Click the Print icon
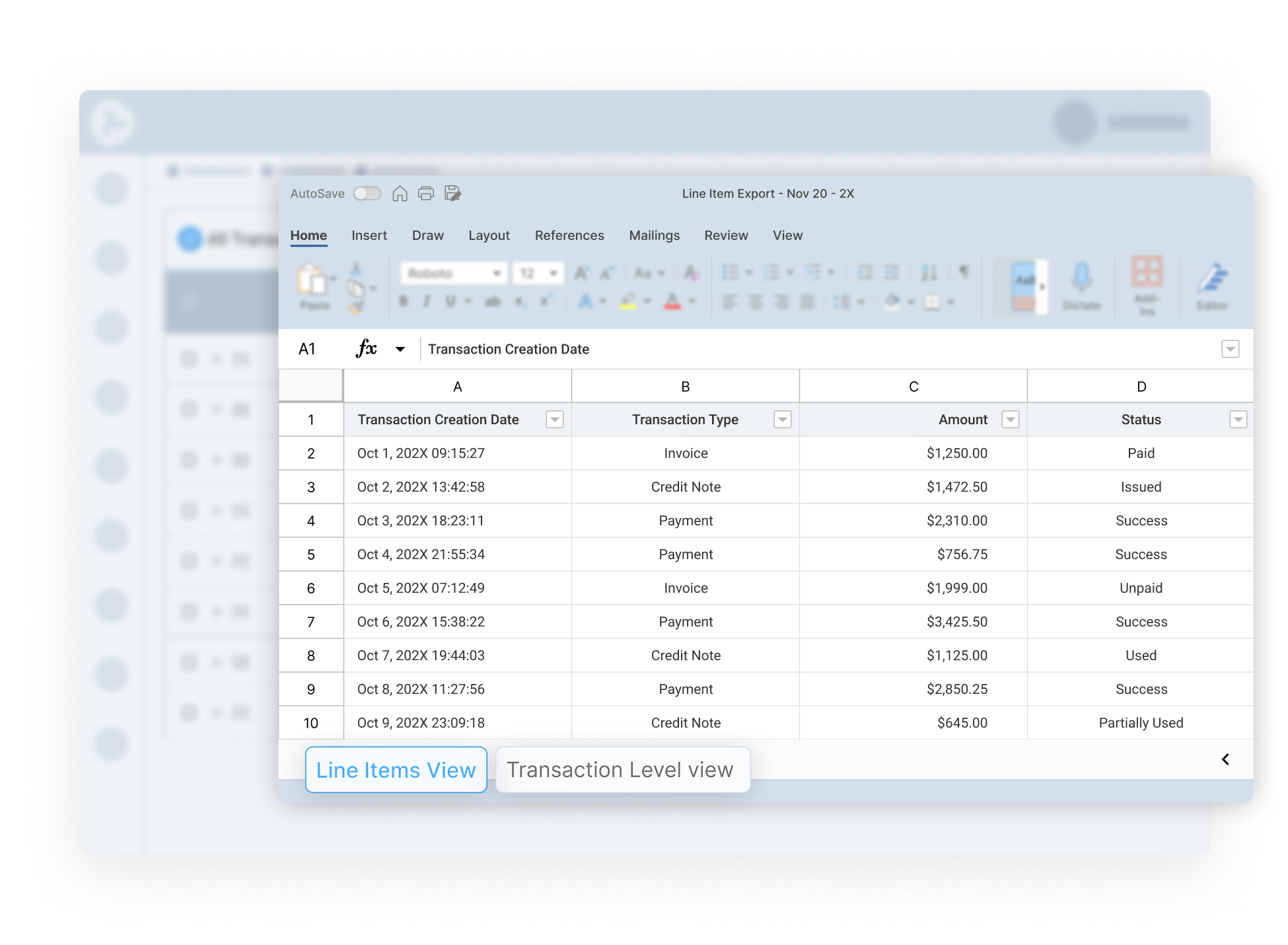Image resolution: width=1288 pixels, height=945 pixels. click(425, 193)
